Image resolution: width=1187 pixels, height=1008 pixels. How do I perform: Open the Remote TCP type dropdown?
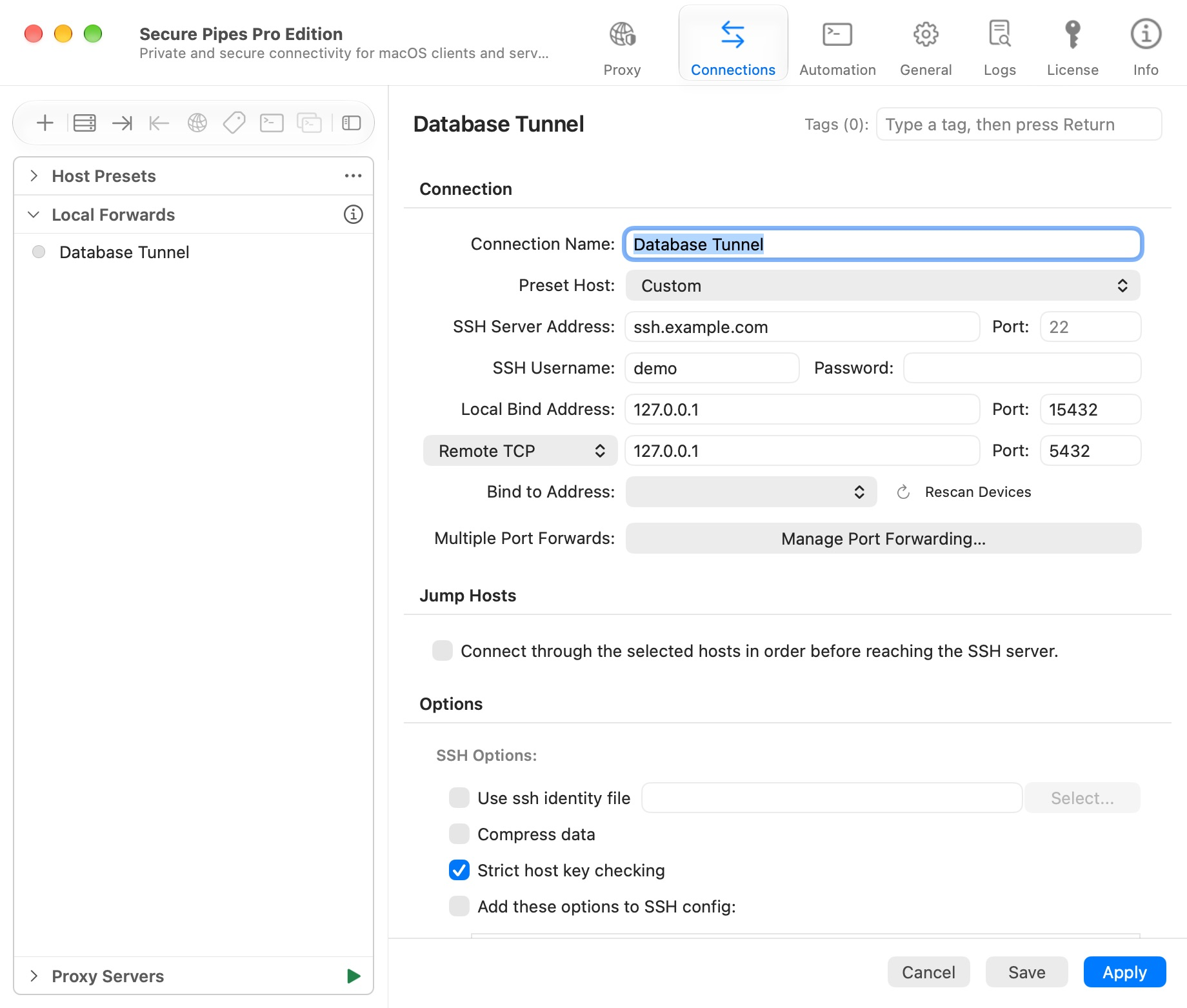[520, 450]
